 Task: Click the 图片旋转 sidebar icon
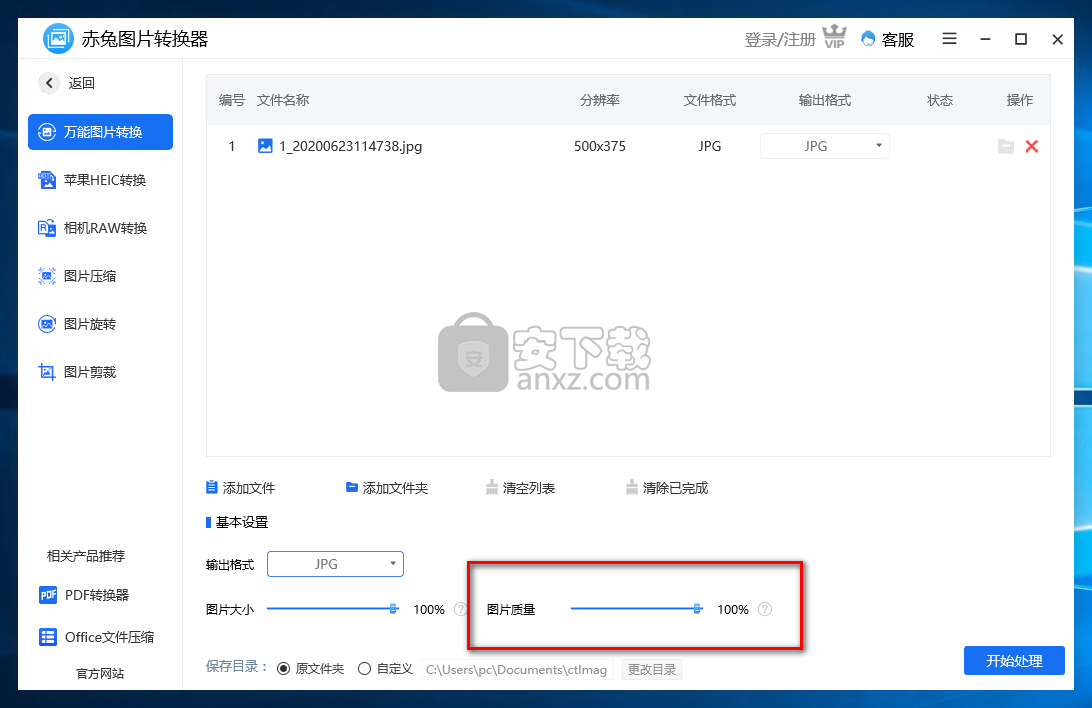click(x=47, y=324)
